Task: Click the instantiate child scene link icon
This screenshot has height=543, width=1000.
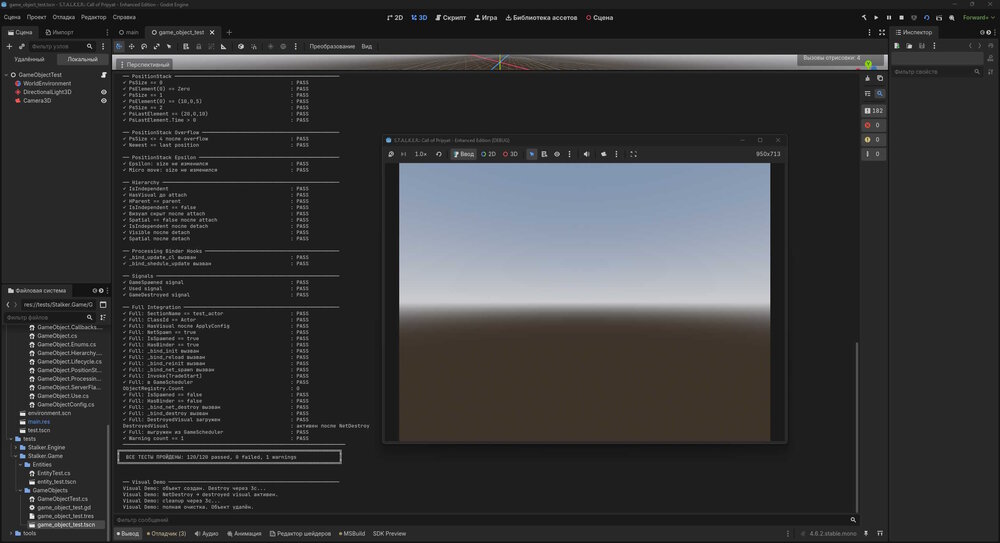Action: [x=21, y=47]
